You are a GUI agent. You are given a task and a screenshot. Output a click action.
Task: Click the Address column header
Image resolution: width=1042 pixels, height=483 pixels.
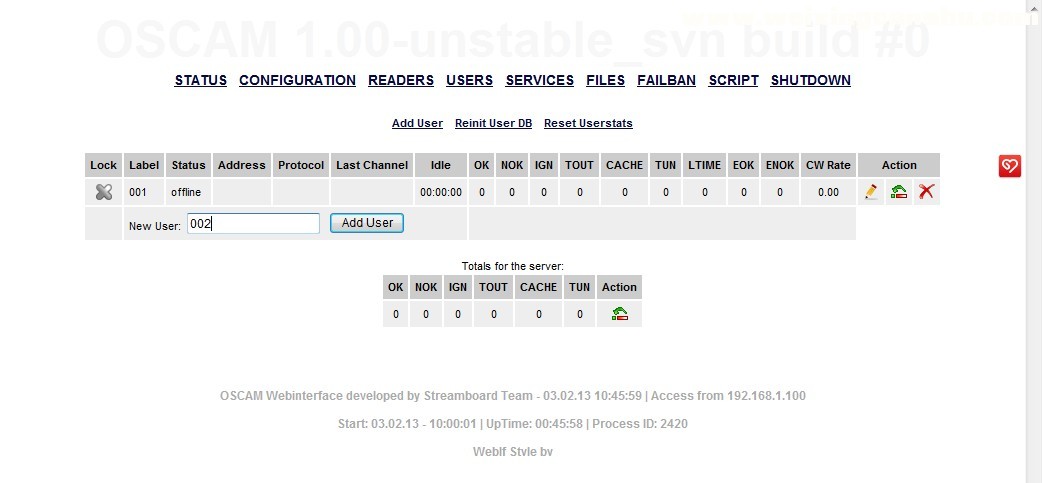coord(242,165)
